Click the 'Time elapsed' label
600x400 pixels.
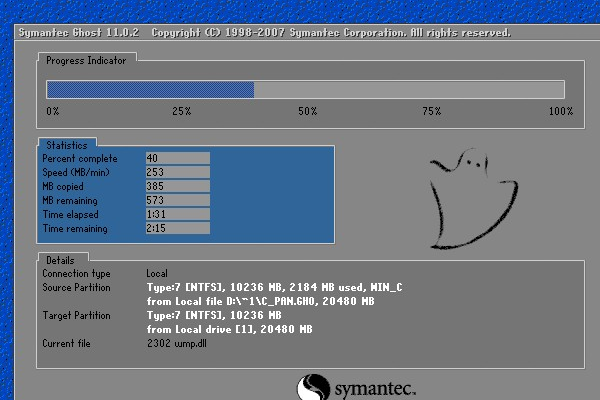pyautogui.click(x=70, y=214)
